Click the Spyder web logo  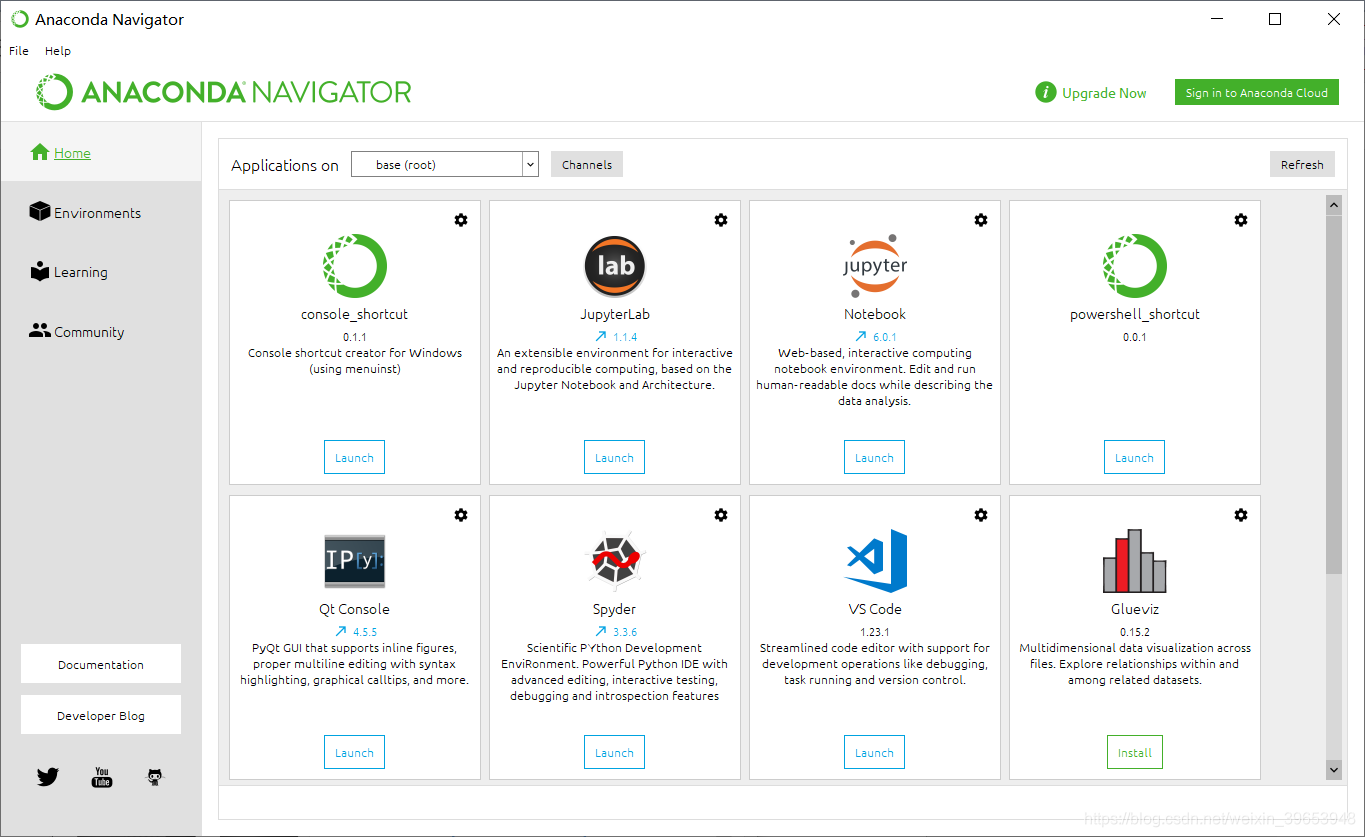pyautogui.click(x=615, y=561)
